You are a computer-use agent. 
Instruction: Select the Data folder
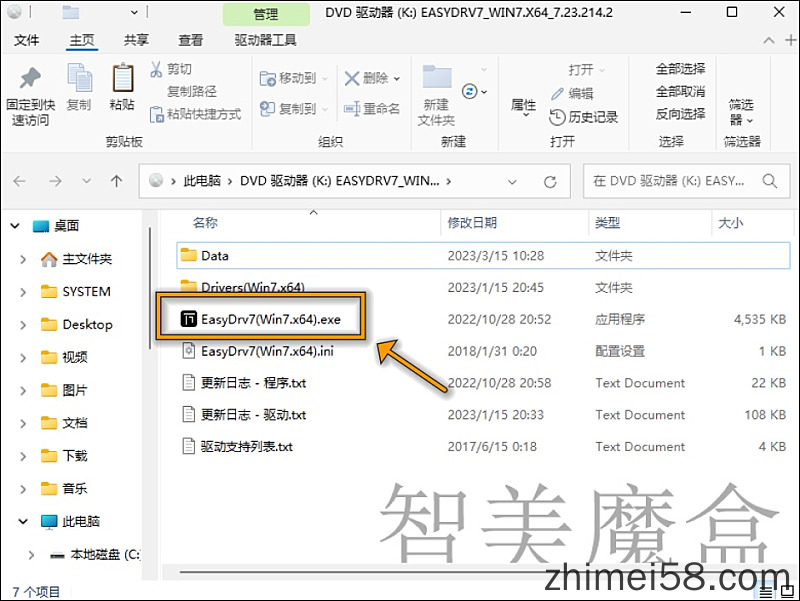pos(483,256)
